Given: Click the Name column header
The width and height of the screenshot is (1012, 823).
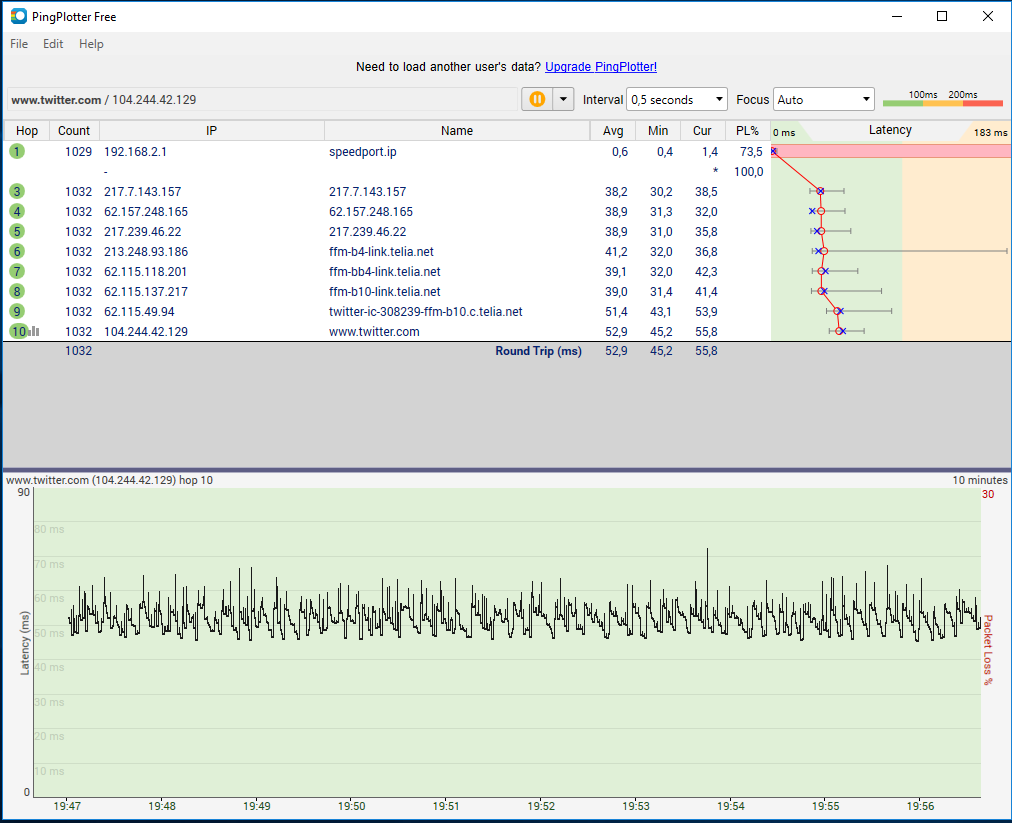Looking at the screenshot, I should (457, 130).
